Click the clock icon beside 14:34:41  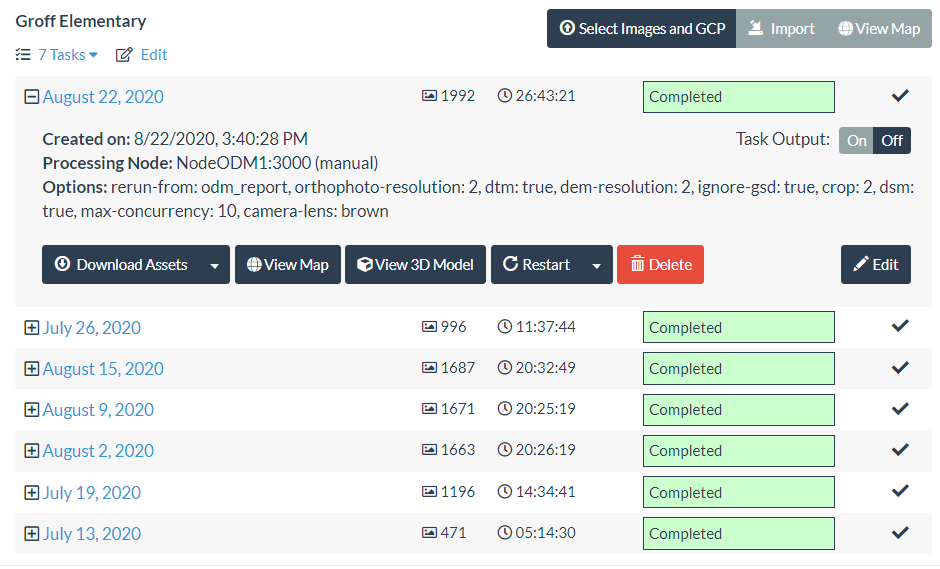(x=504, y=492)
